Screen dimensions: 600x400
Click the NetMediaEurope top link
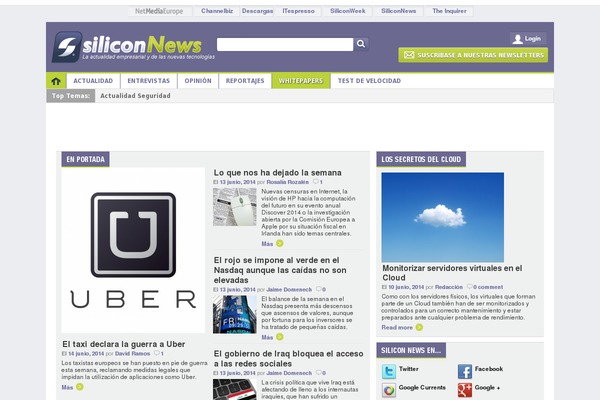pyautogui.click(x=159, y=11)
